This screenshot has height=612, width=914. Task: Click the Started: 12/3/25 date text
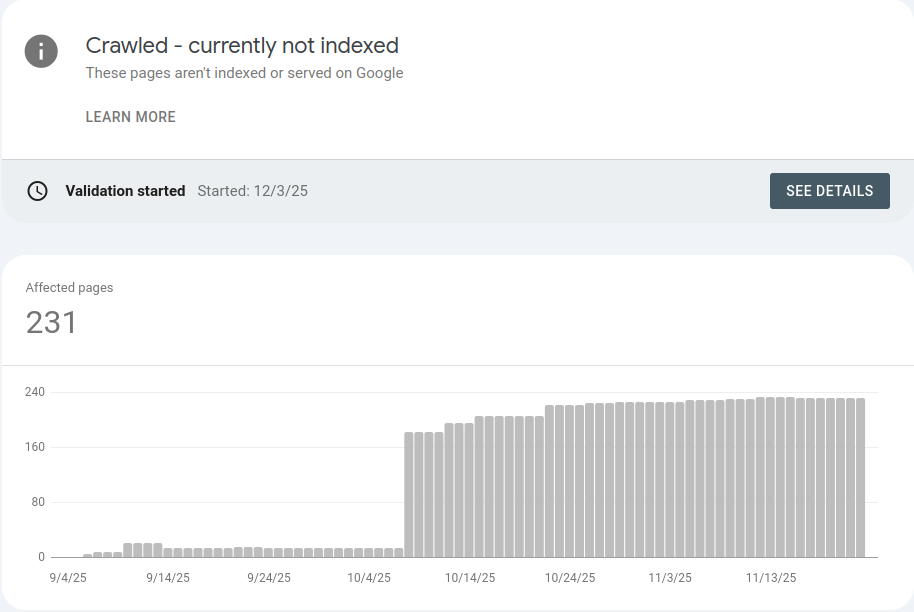point(252,191)
